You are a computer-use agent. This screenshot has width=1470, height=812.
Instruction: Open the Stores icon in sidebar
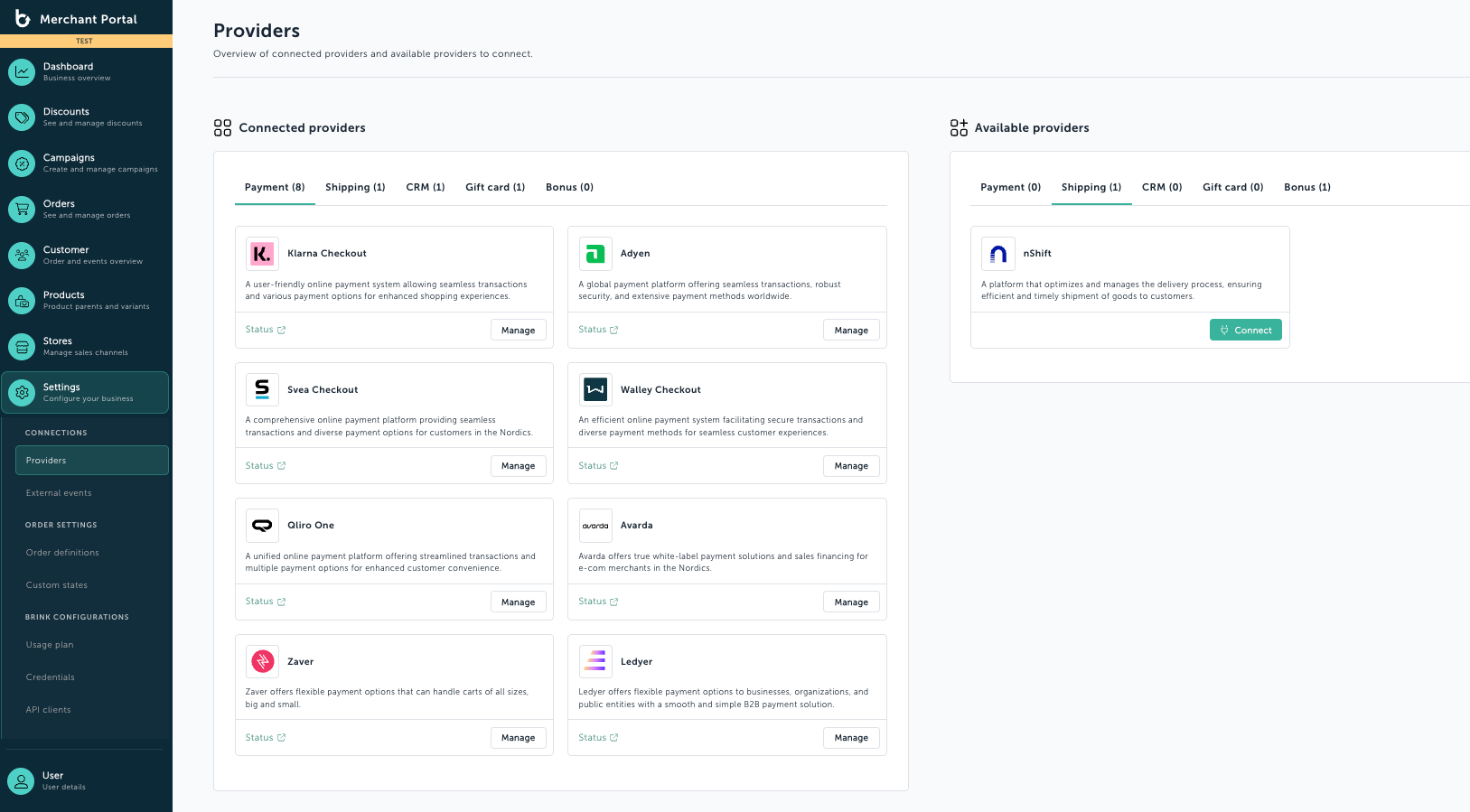click(22, 347)
